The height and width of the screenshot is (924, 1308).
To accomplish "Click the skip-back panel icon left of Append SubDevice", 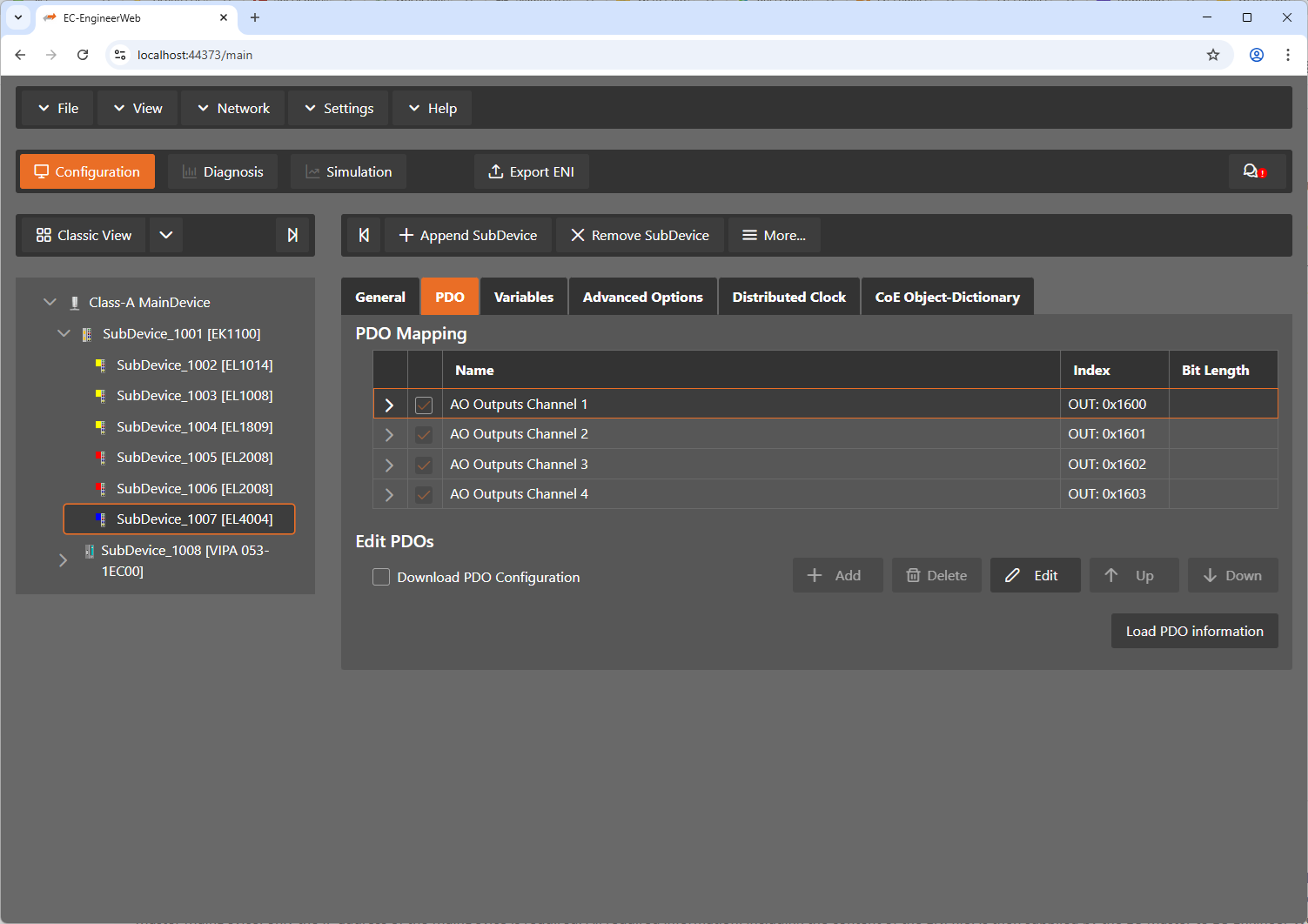I will [x=364, y=235].
